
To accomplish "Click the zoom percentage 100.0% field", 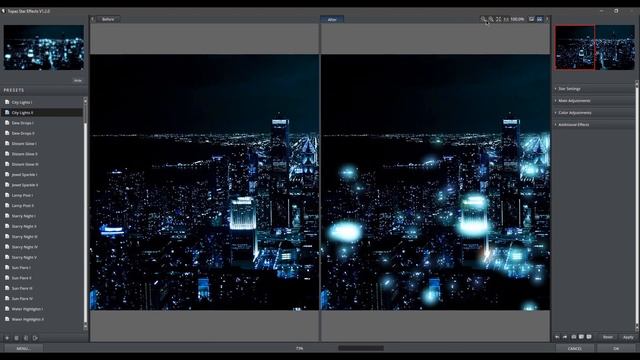I will click(517, 19).
